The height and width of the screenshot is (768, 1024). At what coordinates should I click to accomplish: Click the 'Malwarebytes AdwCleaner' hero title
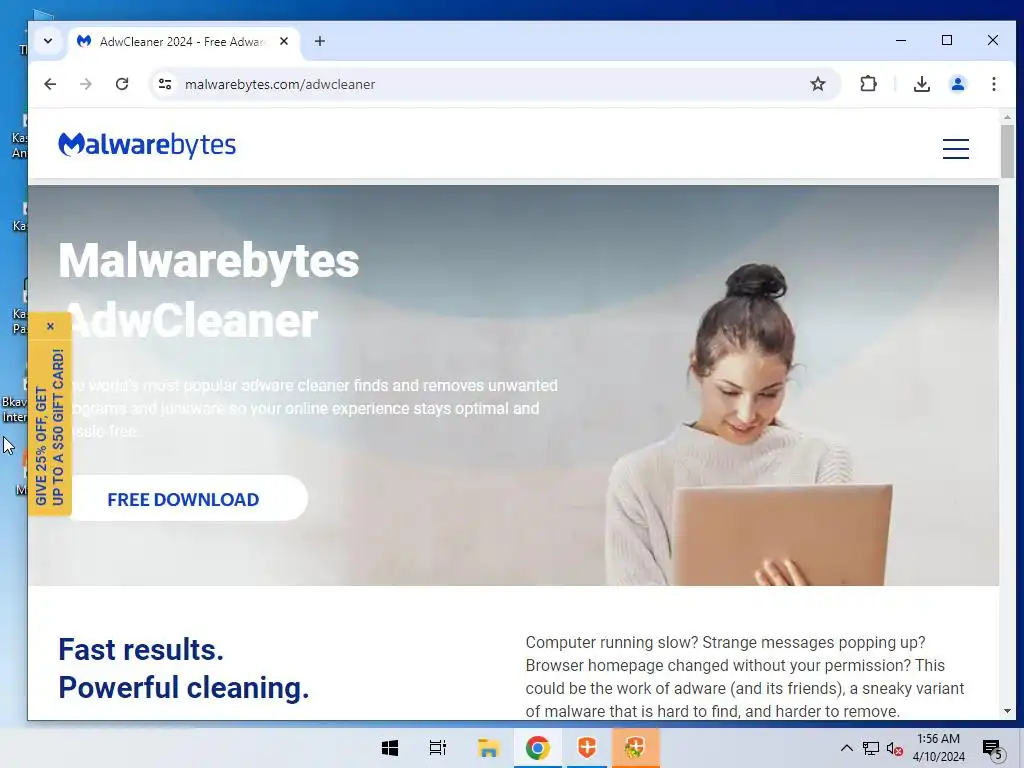pos(209,291)
